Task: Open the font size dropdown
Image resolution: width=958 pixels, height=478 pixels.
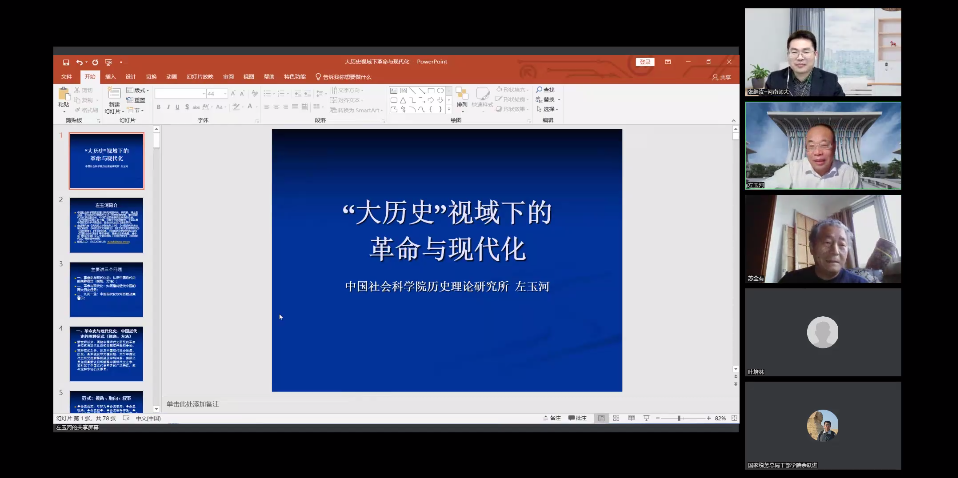Action: click(x=225, y=93)
